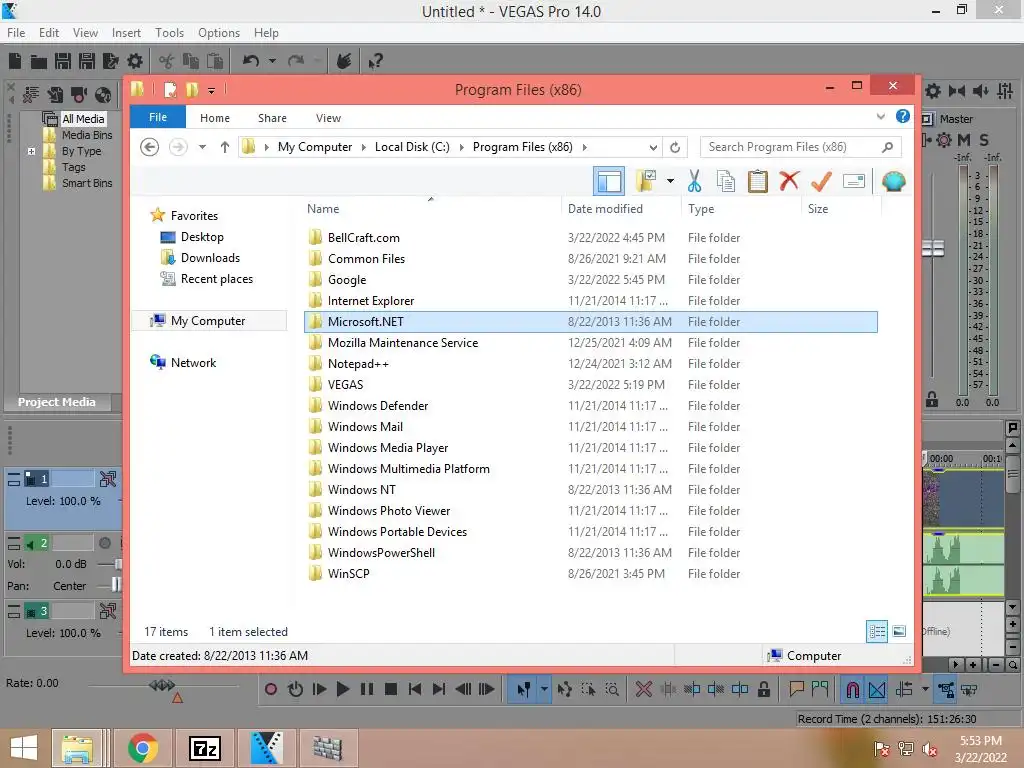This screenshot has width=1024, height=768.
Task: Open the recent locations dropdown next to forward arrow
Action: coord(202,147)
